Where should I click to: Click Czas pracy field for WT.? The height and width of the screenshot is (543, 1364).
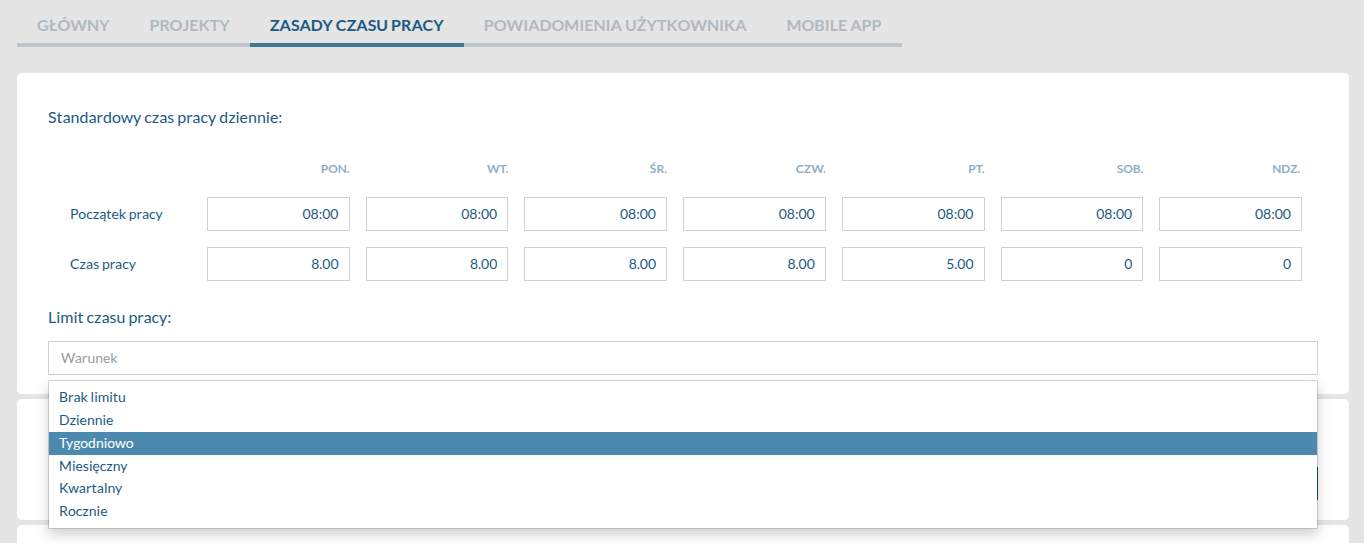tap(437, 264)
